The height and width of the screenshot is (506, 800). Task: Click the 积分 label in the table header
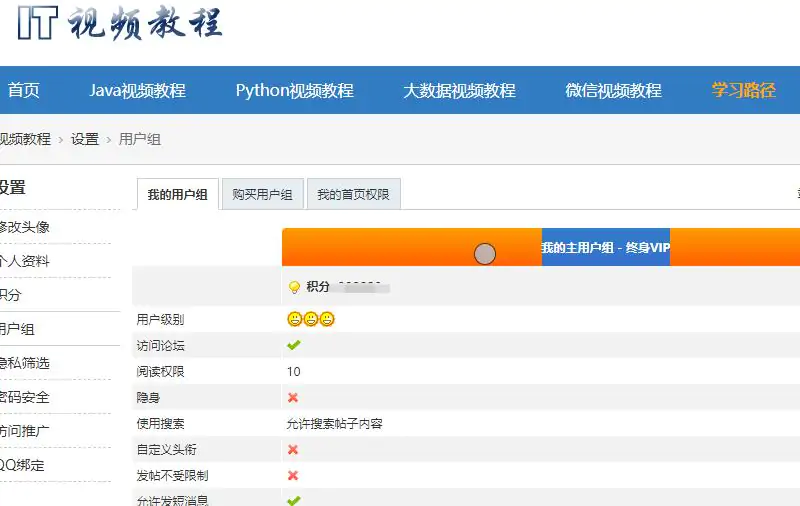(318, 287)
